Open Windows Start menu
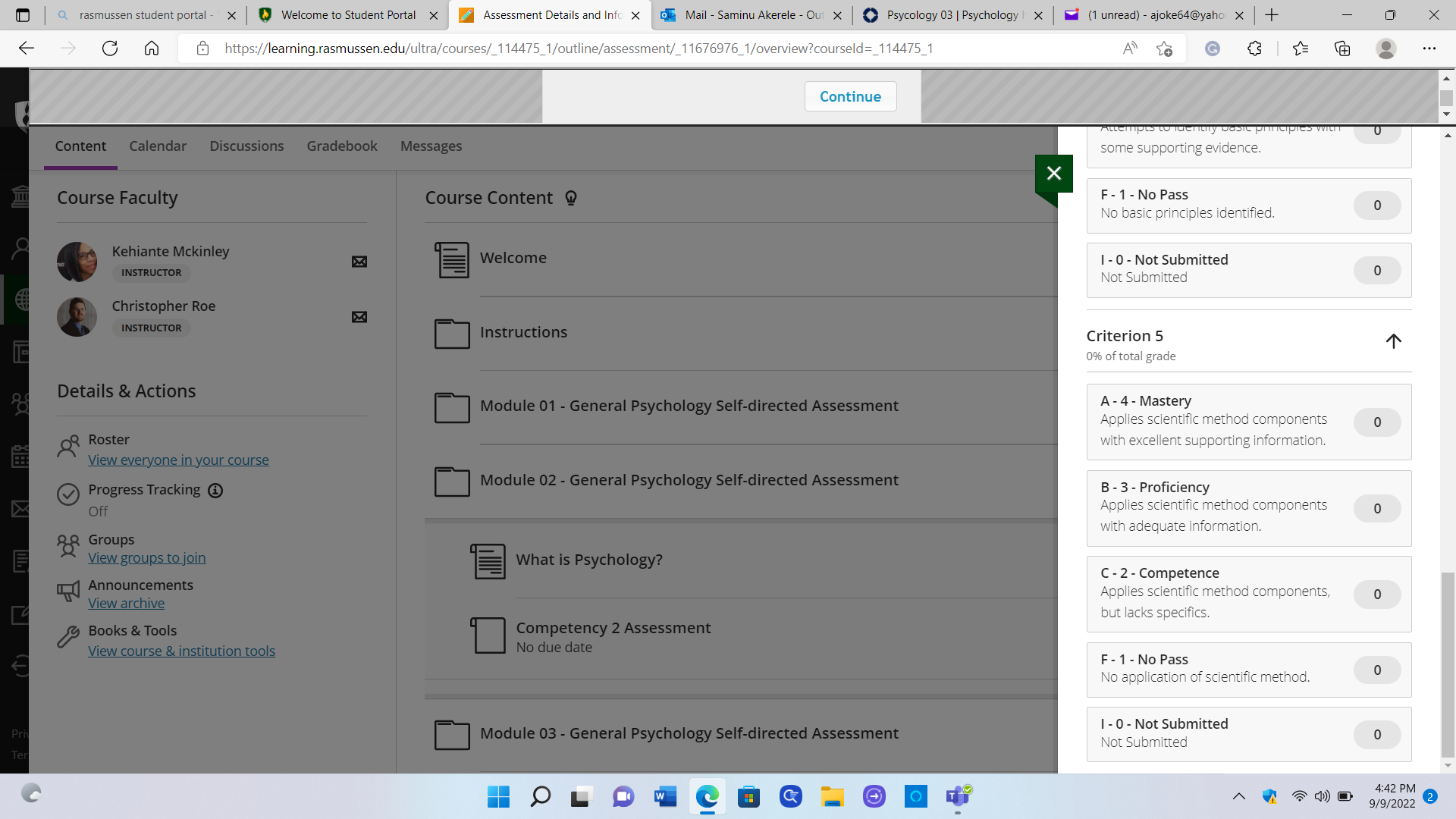The image size is (1456, 819). click(x=498, y=797)
